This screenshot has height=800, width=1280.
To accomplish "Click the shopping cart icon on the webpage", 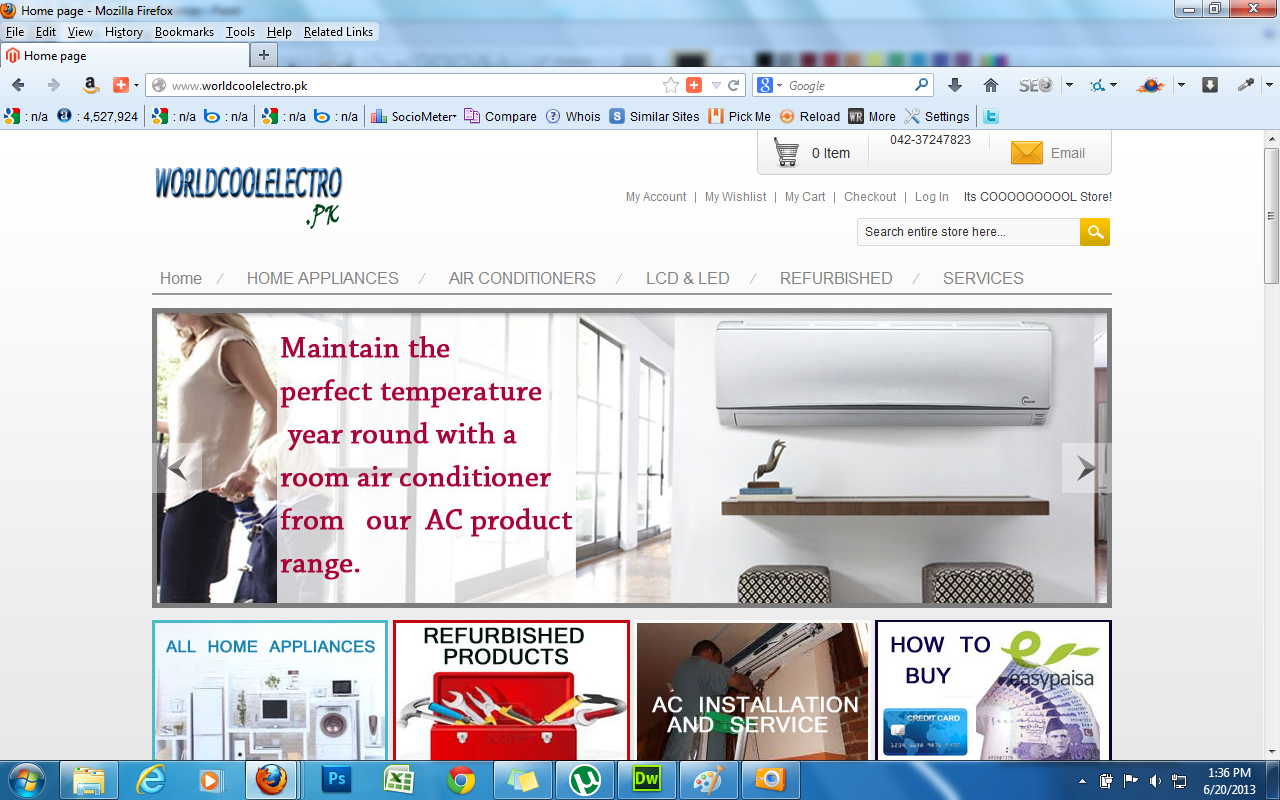I will pyautogui.click(x=787, y=152).
